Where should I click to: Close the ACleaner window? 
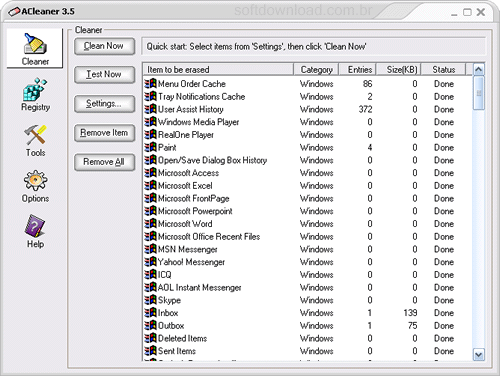(481, 12)
